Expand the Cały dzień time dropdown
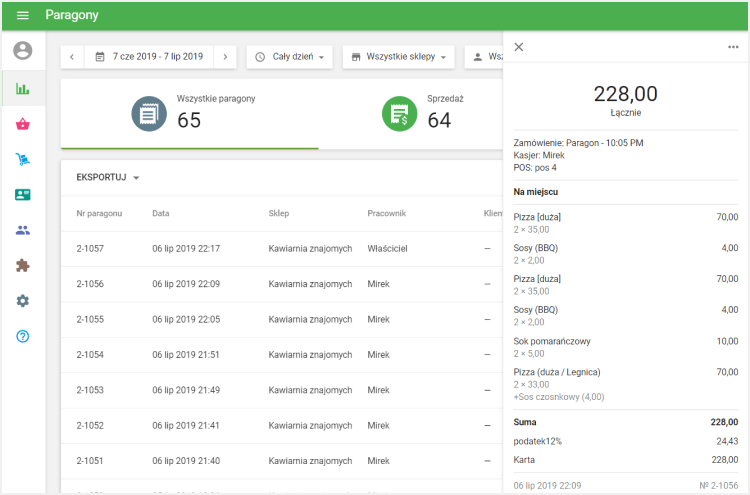The width and height of the screenshot is (750, 495). click(290, 57)
